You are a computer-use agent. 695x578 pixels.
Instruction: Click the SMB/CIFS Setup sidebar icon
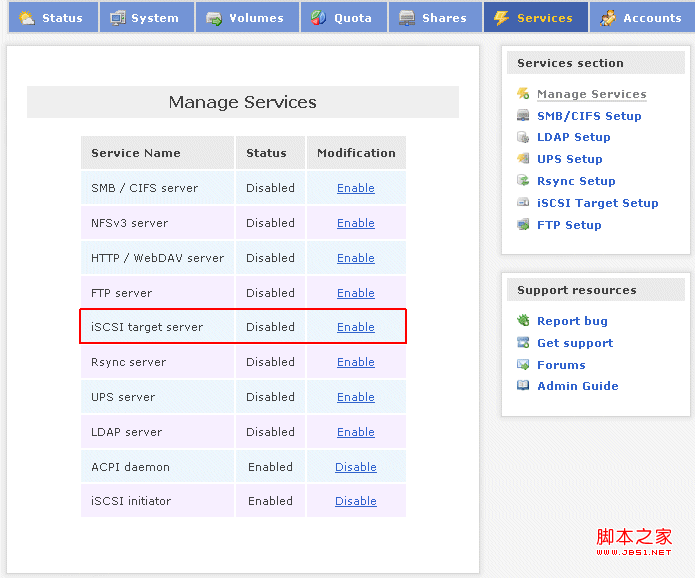tap(523, 116)
